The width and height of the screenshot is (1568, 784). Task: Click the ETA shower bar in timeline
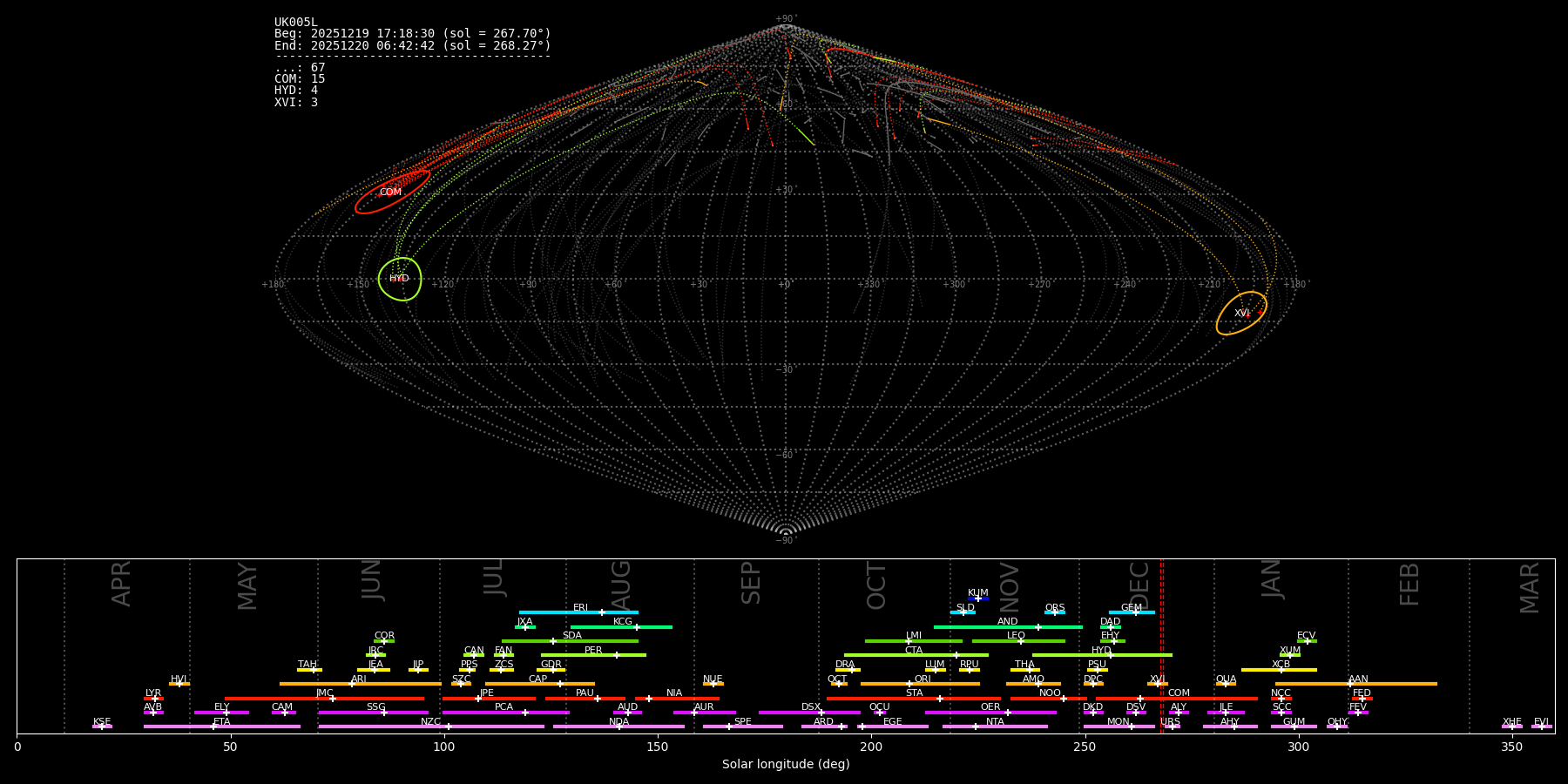(x=221, y=727)
